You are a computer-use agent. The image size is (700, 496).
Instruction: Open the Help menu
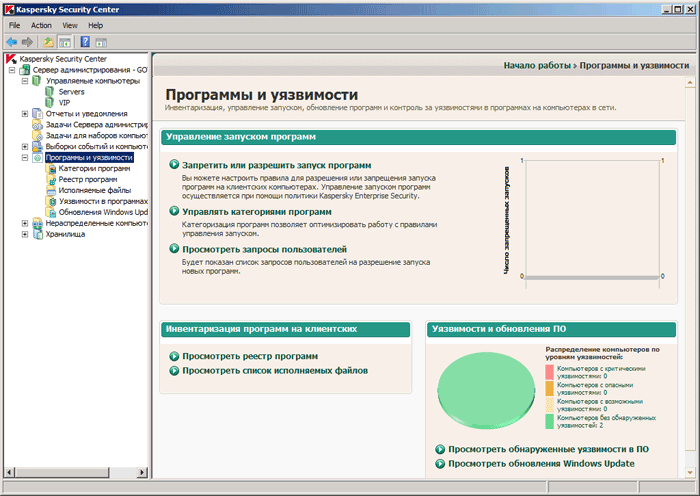tap(96, 25)
